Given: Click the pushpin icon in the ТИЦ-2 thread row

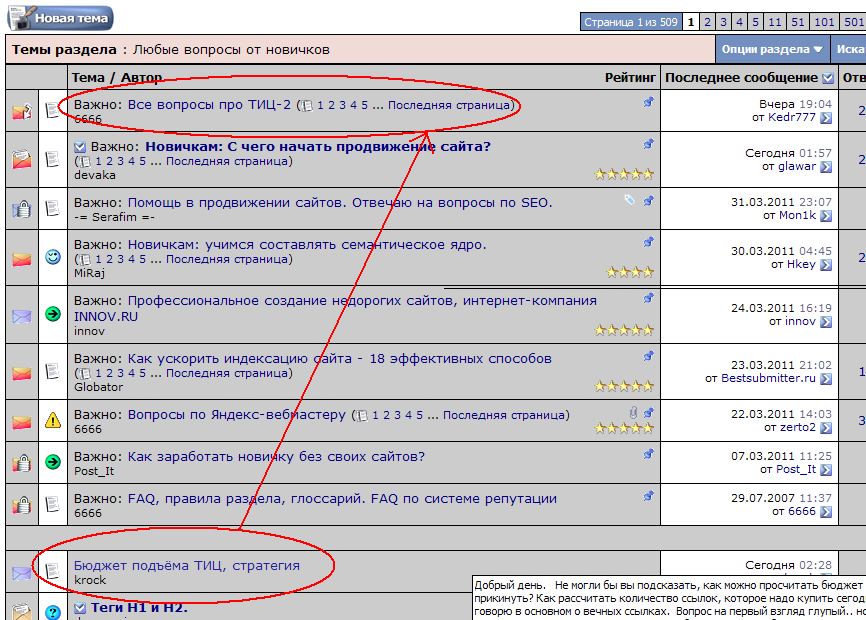Looking at the screenshot, I should point(649,102).
